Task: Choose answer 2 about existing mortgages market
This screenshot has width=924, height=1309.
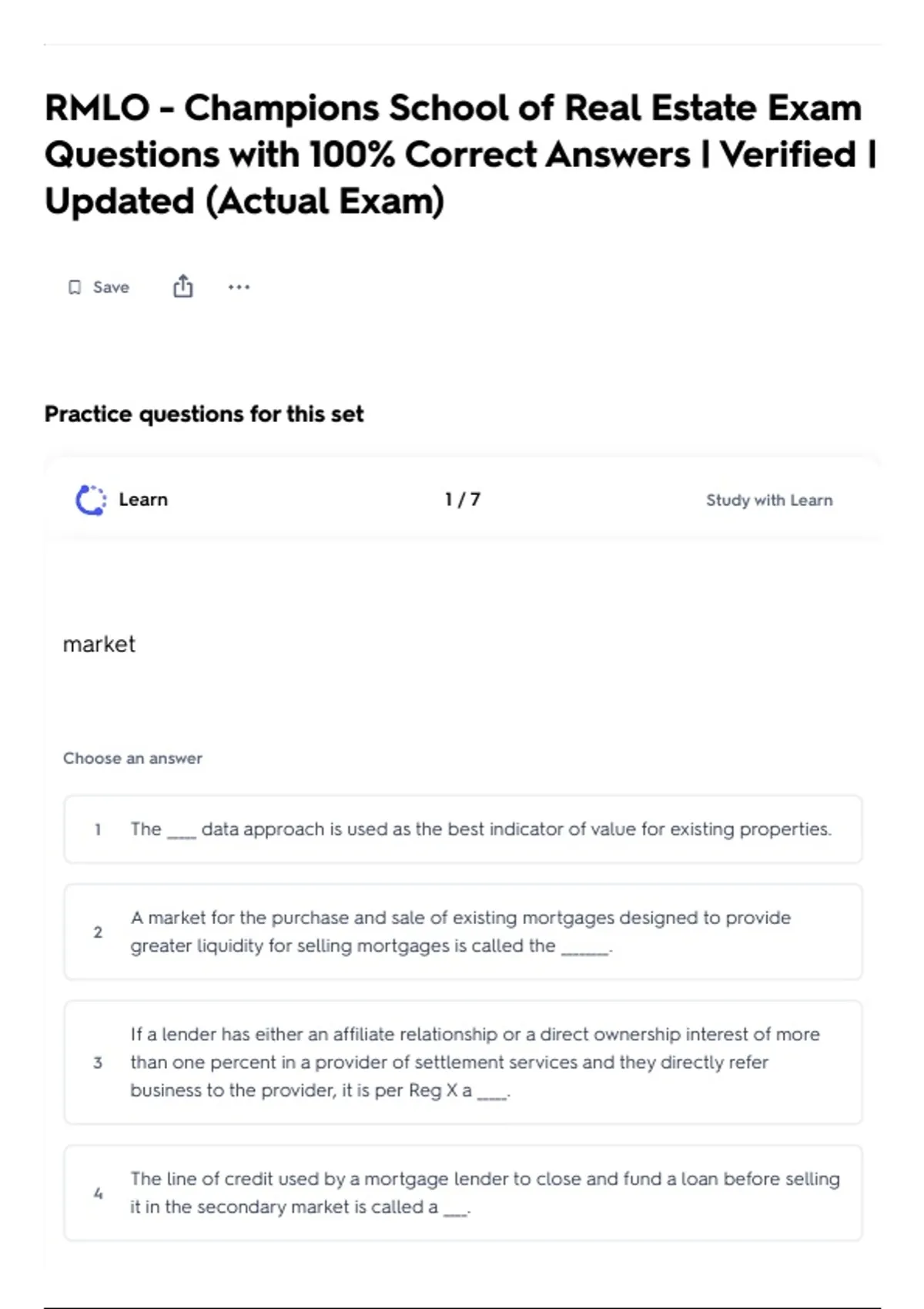Action: pos(463,932)
